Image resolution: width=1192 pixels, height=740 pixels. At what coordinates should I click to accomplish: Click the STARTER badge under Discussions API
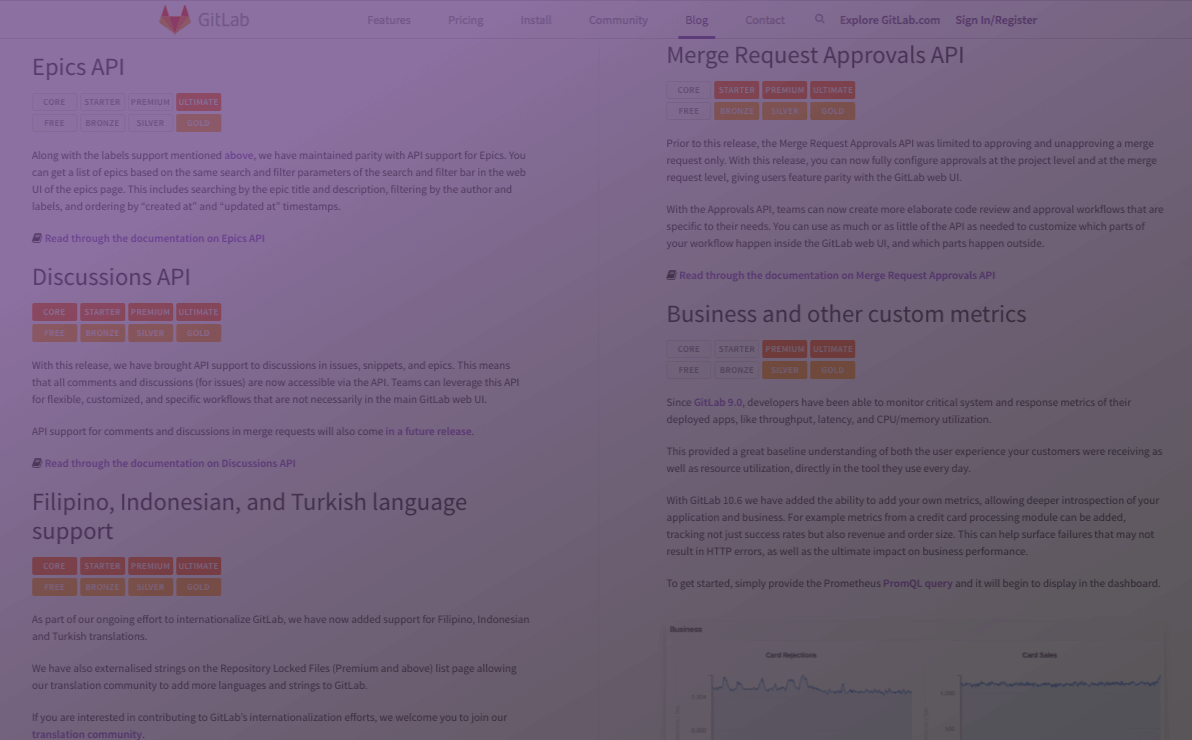[x=102, y=312]
